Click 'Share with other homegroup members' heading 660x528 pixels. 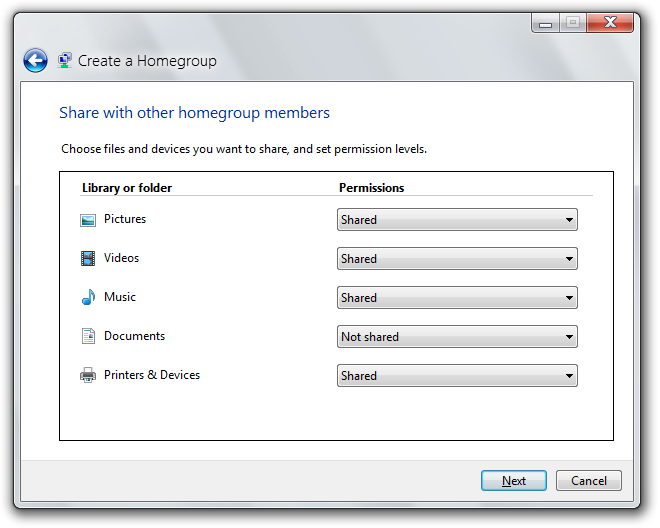coord(194,113)
